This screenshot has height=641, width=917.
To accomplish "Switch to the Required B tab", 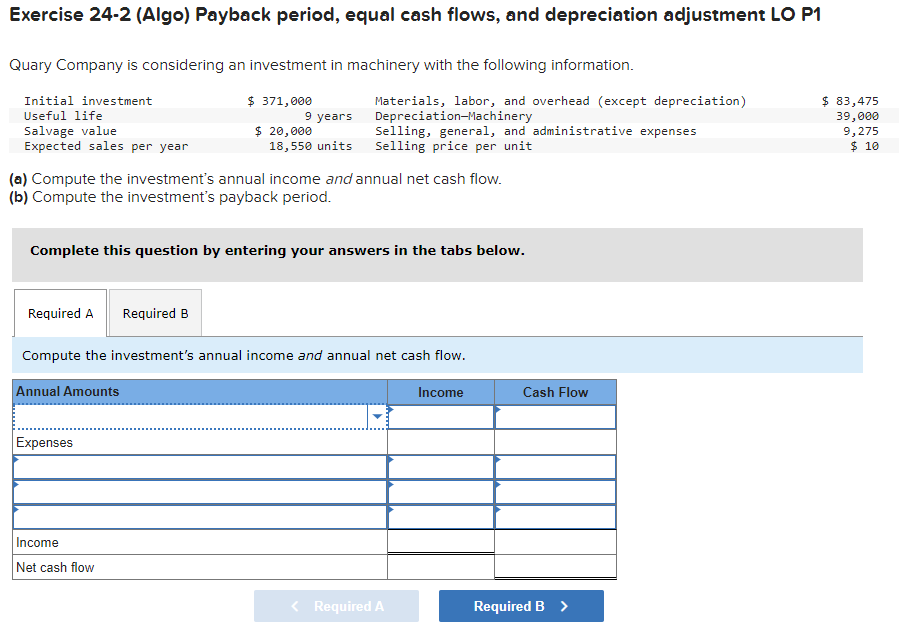I will pos(154,312).
